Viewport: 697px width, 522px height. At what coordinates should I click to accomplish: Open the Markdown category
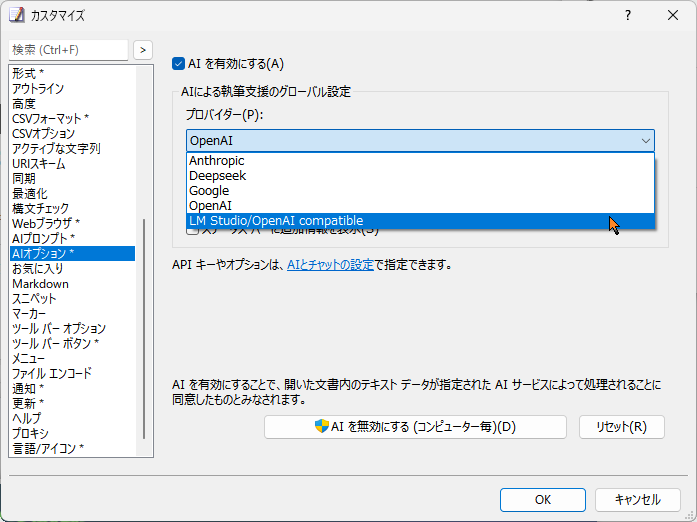click(x=72, y=284)
